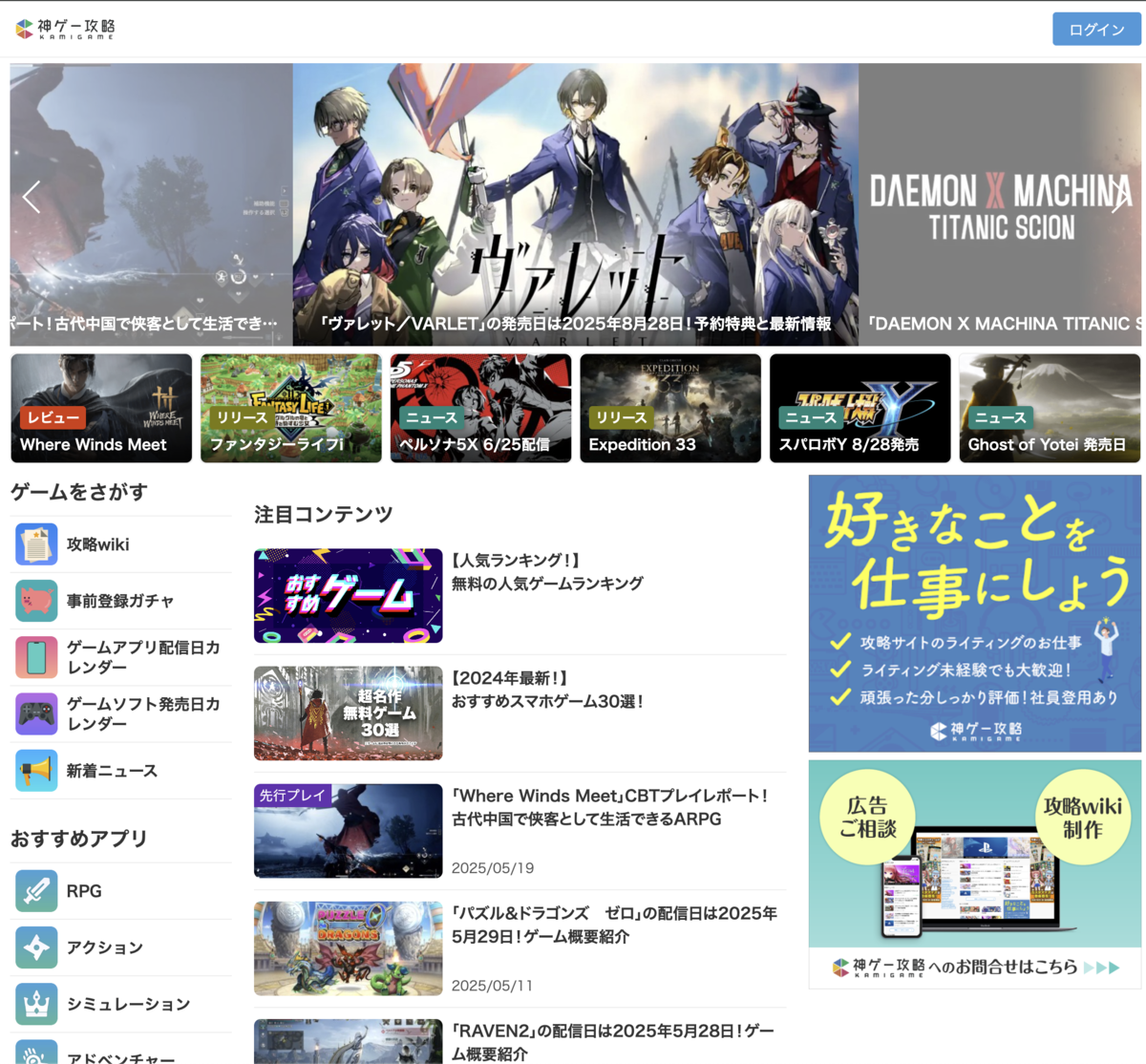Click the 先行プレイ Where Winds Meet thumbnail
Viewport: 1146px width, 1064px height.
pyautogui.click(x=348, y=830)
